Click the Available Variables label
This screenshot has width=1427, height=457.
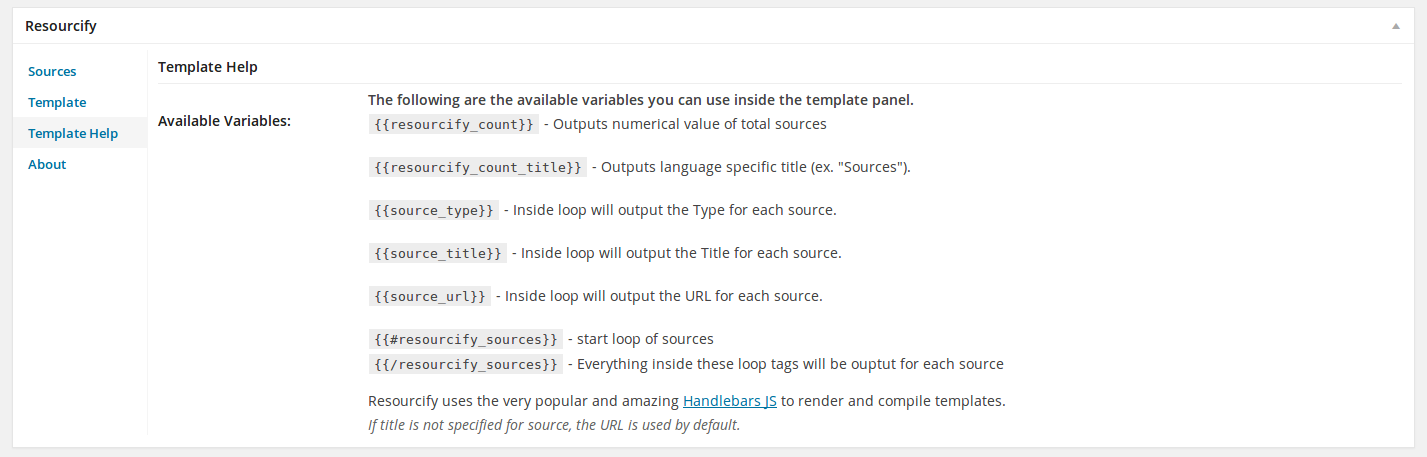click(224, 122)
